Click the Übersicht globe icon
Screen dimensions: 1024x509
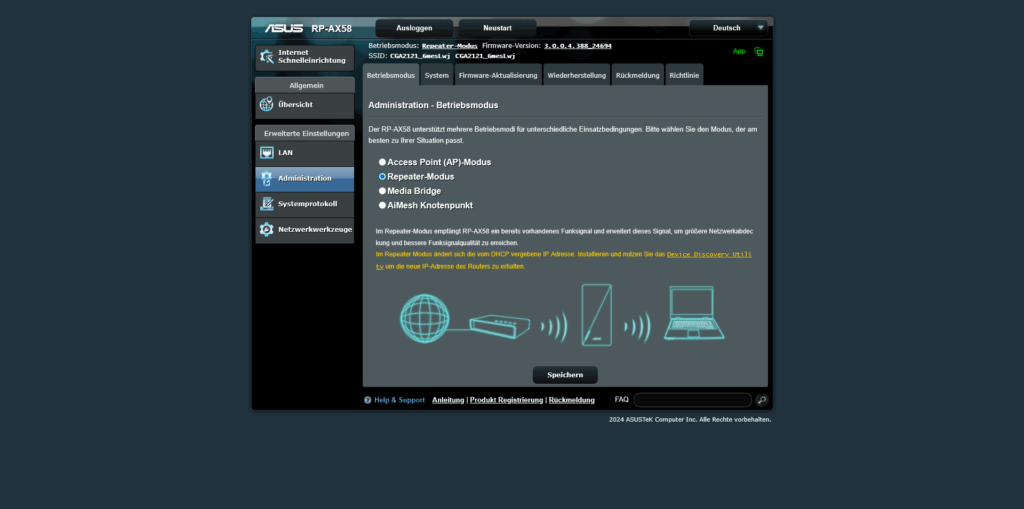[x=266, y=104]
